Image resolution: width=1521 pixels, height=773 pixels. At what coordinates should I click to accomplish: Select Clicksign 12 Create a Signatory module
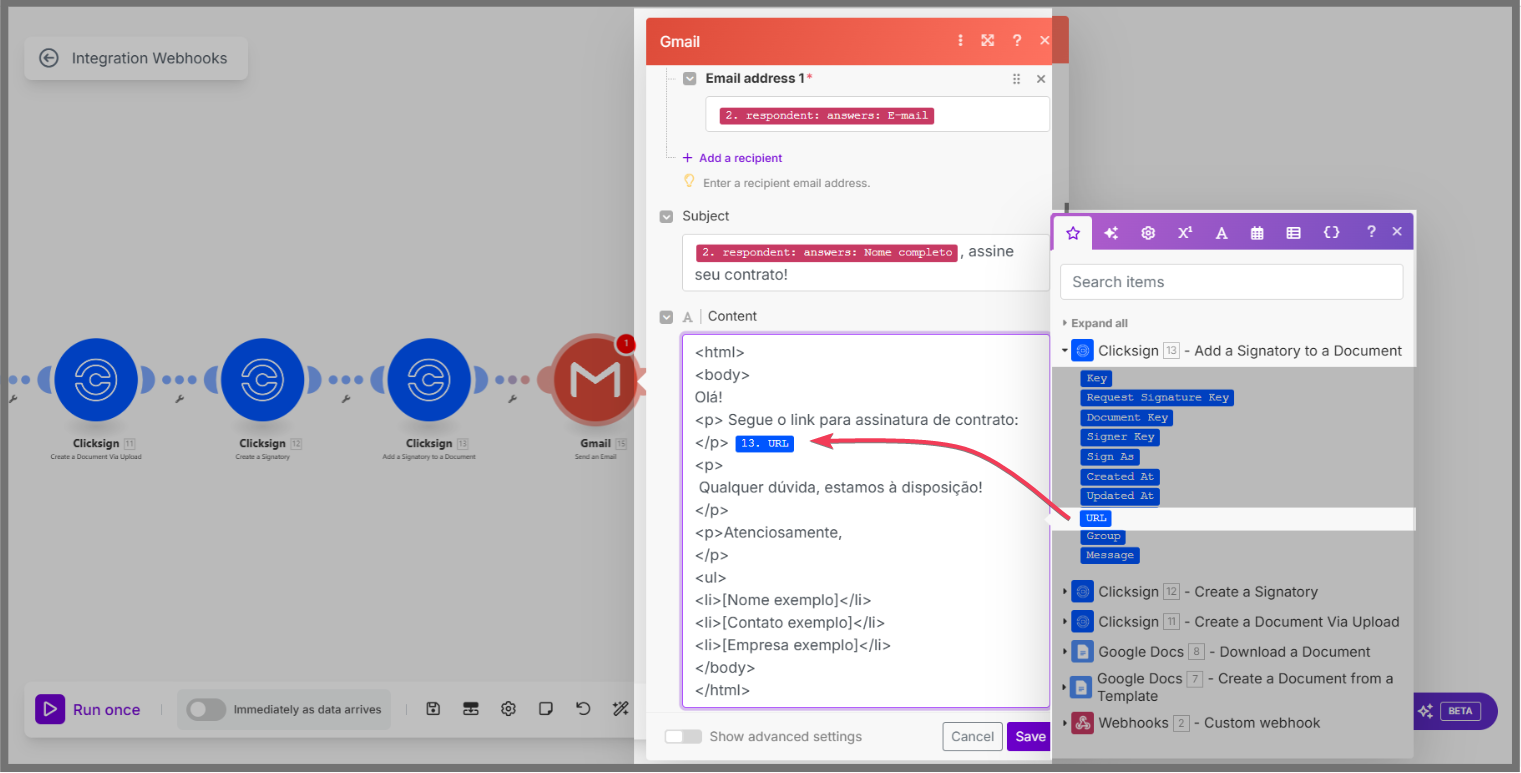(263, 380)
